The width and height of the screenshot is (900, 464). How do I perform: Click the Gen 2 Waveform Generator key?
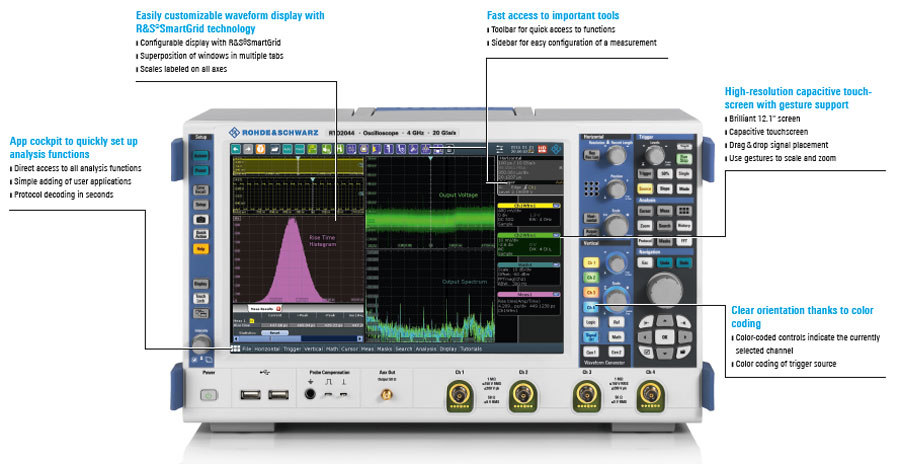point(616,351)
